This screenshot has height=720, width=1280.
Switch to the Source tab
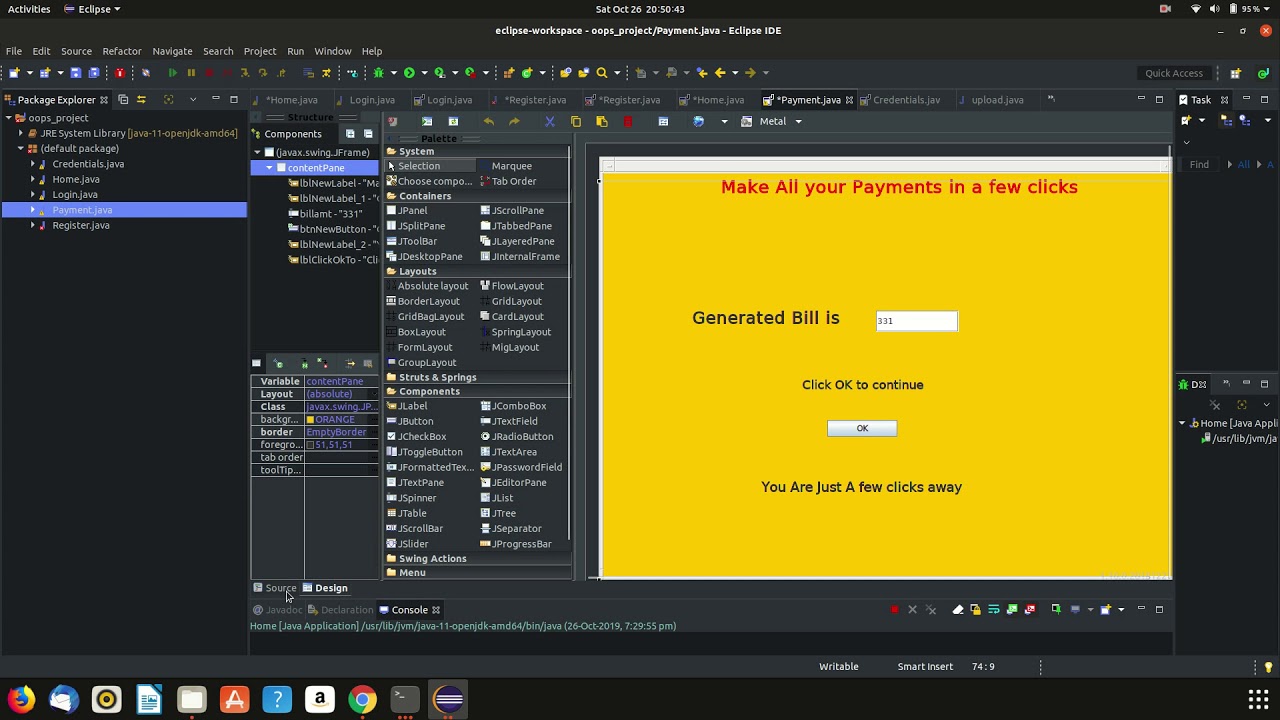coord(274,588)
